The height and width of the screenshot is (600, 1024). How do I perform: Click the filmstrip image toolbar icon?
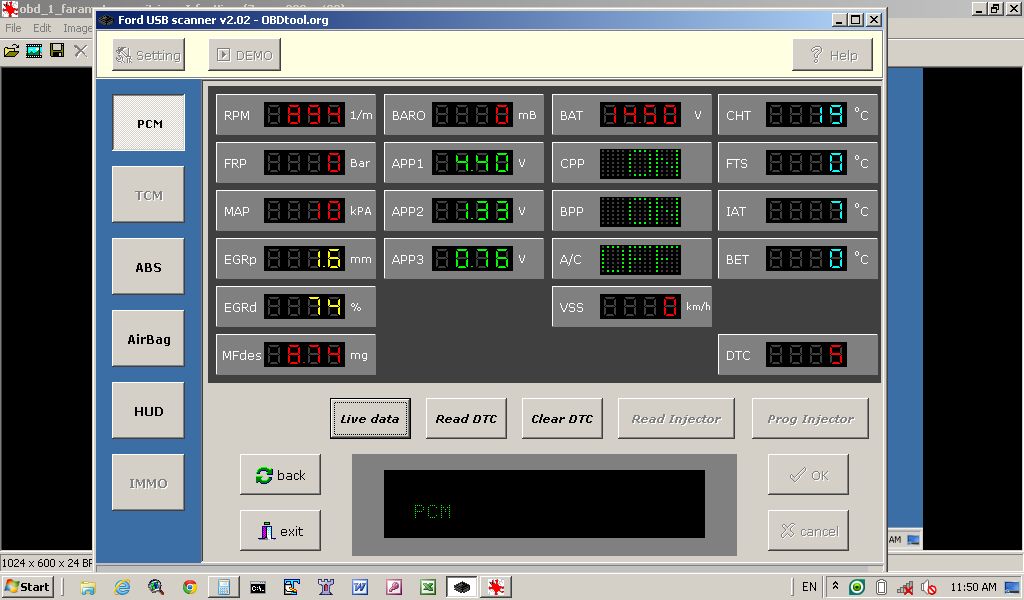pos(34,50)
